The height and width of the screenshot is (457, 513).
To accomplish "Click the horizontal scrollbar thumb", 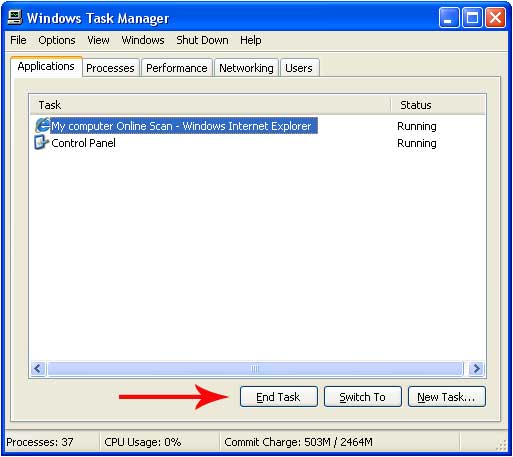I will pos(255,369).
